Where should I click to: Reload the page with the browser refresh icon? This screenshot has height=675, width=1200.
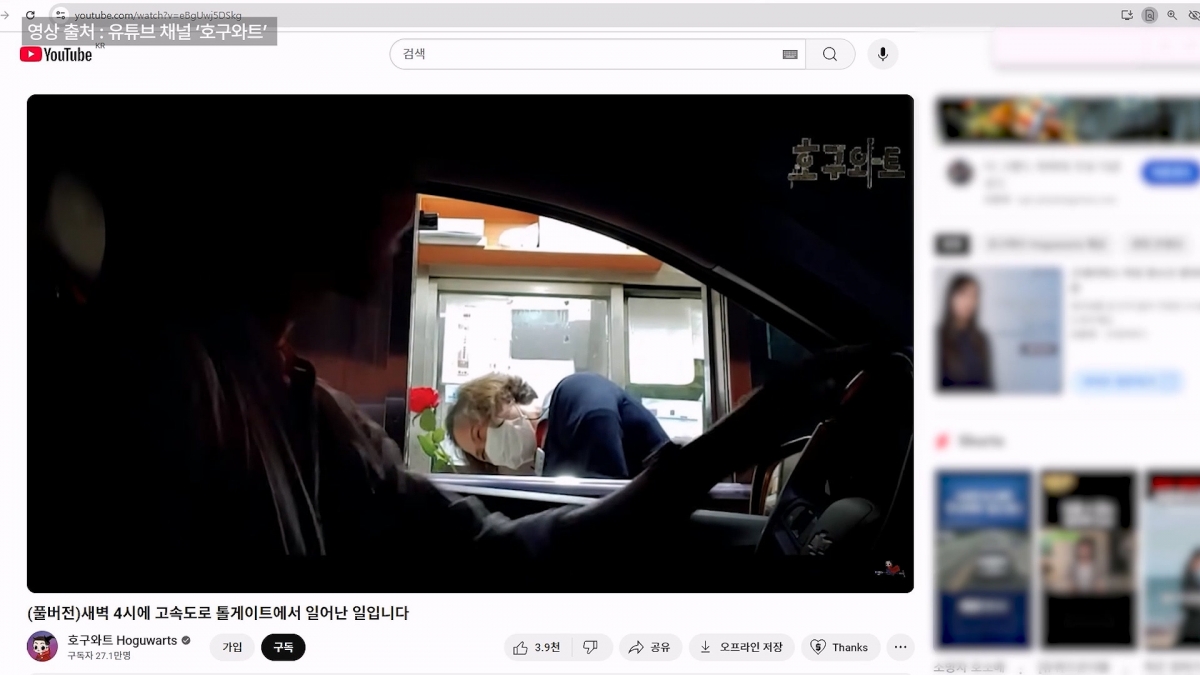click(31, 15)
